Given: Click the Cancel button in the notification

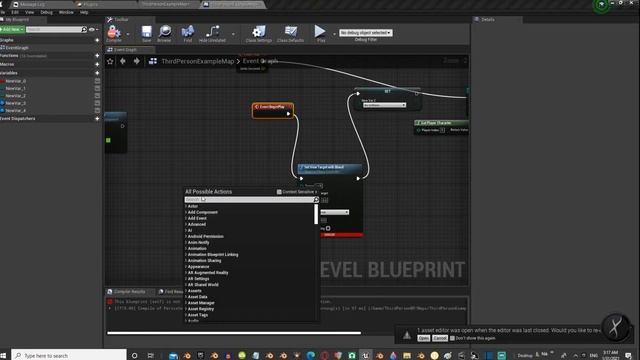Looking at the screenshot, I should pyautogui.click(x=440, y=338).
